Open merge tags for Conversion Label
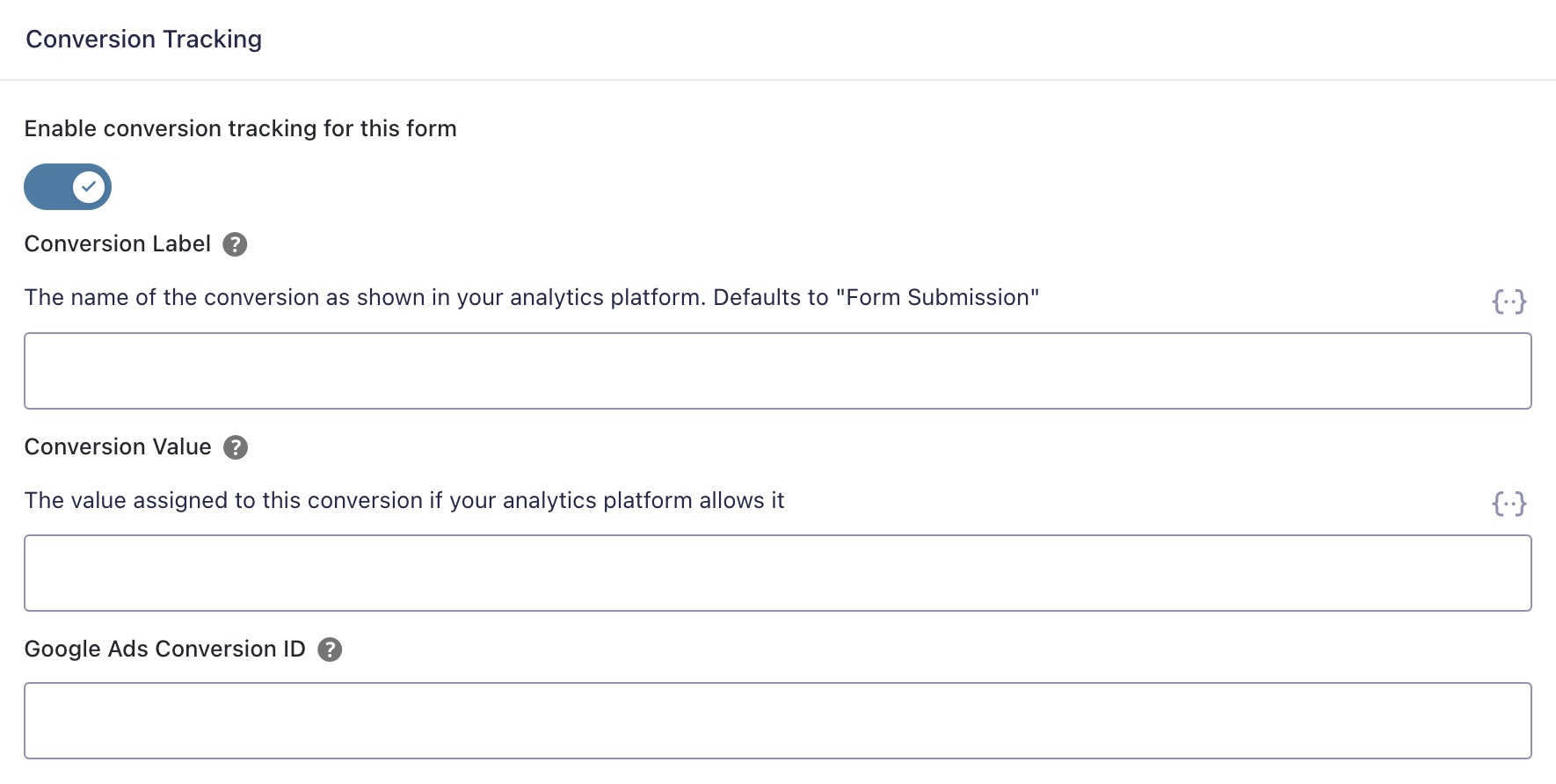The height and width of the screenshot is (784, 1556). 1509,301
